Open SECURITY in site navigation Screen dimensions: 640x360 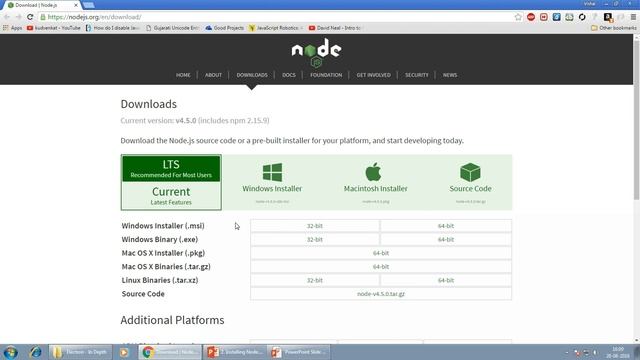coord(417,75)
